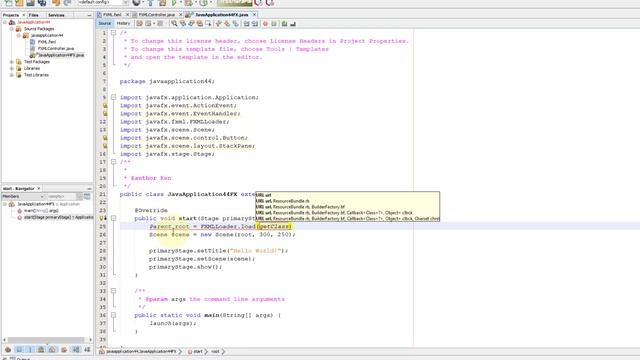Click the Find Next Occurrence icon
This screenshot has height=360, width=640.
click(x=191, y=24)
